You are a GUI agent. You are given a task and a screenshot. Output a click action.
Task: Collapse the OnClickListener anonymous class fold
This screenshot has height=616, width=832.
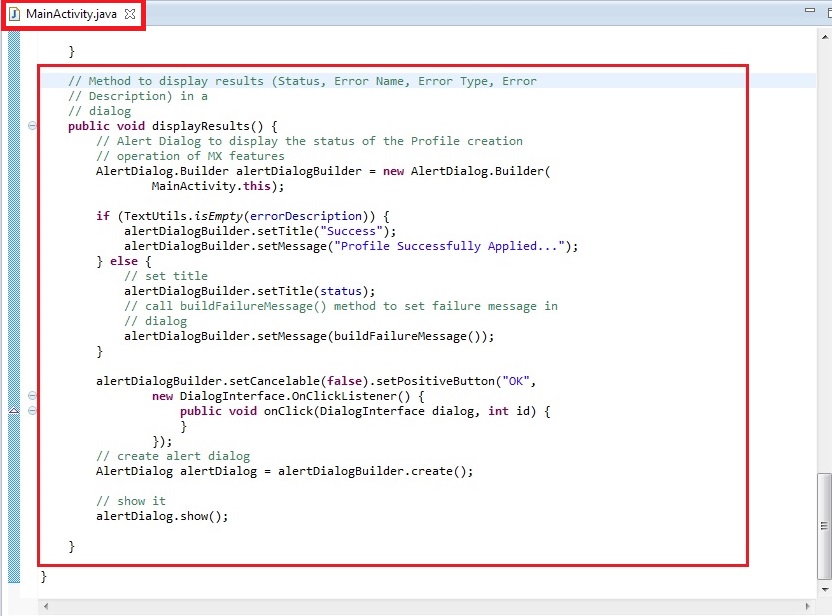(33, 396)
